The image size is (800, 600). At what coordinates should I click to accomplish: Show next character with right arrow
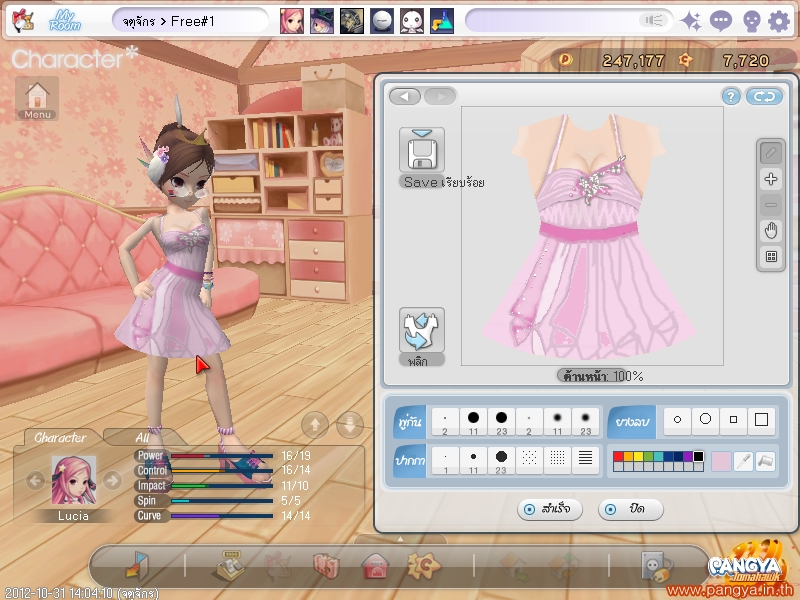click(112, 480)
